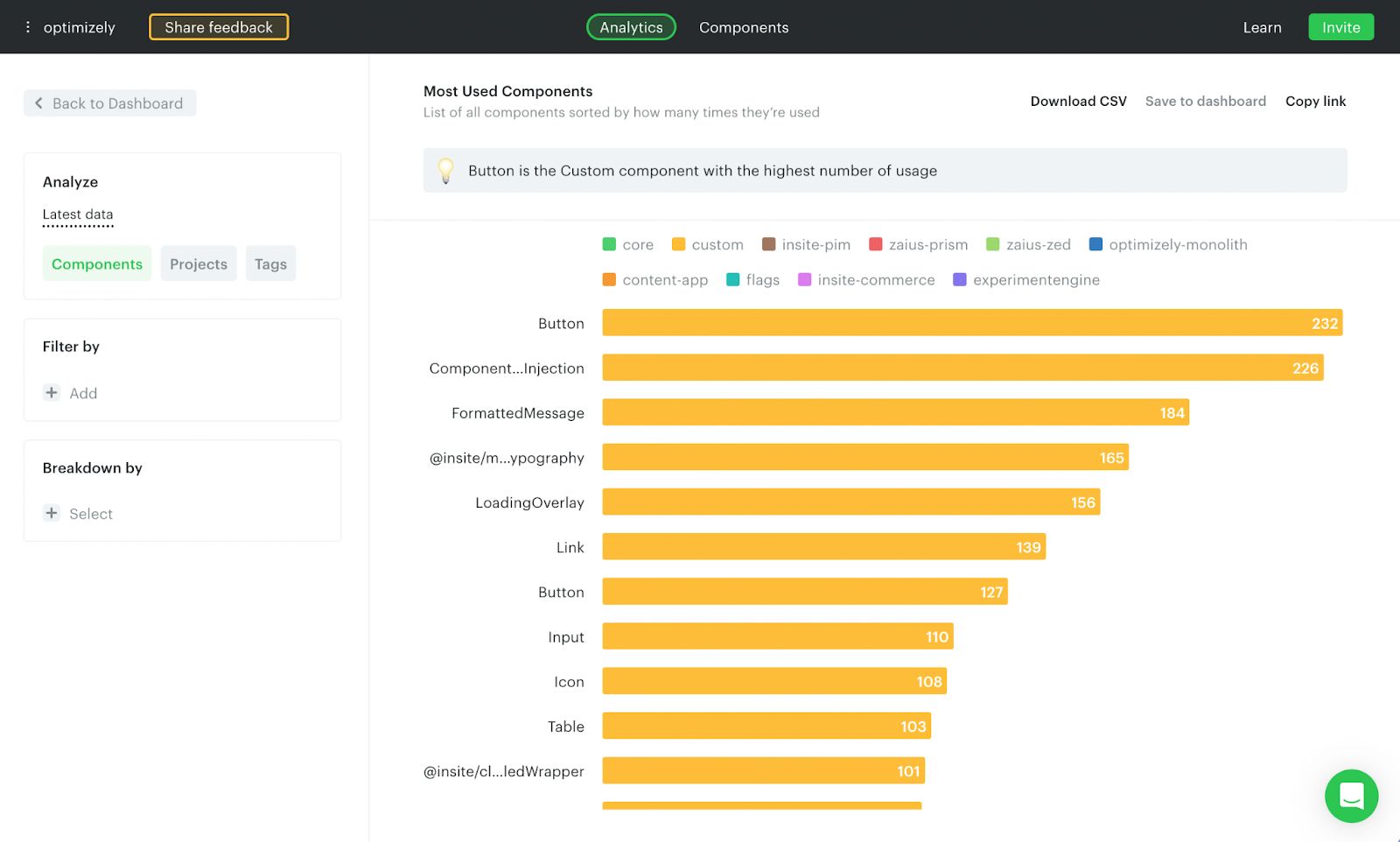Open the three-dot menu beside optimizely

(28, 27)
